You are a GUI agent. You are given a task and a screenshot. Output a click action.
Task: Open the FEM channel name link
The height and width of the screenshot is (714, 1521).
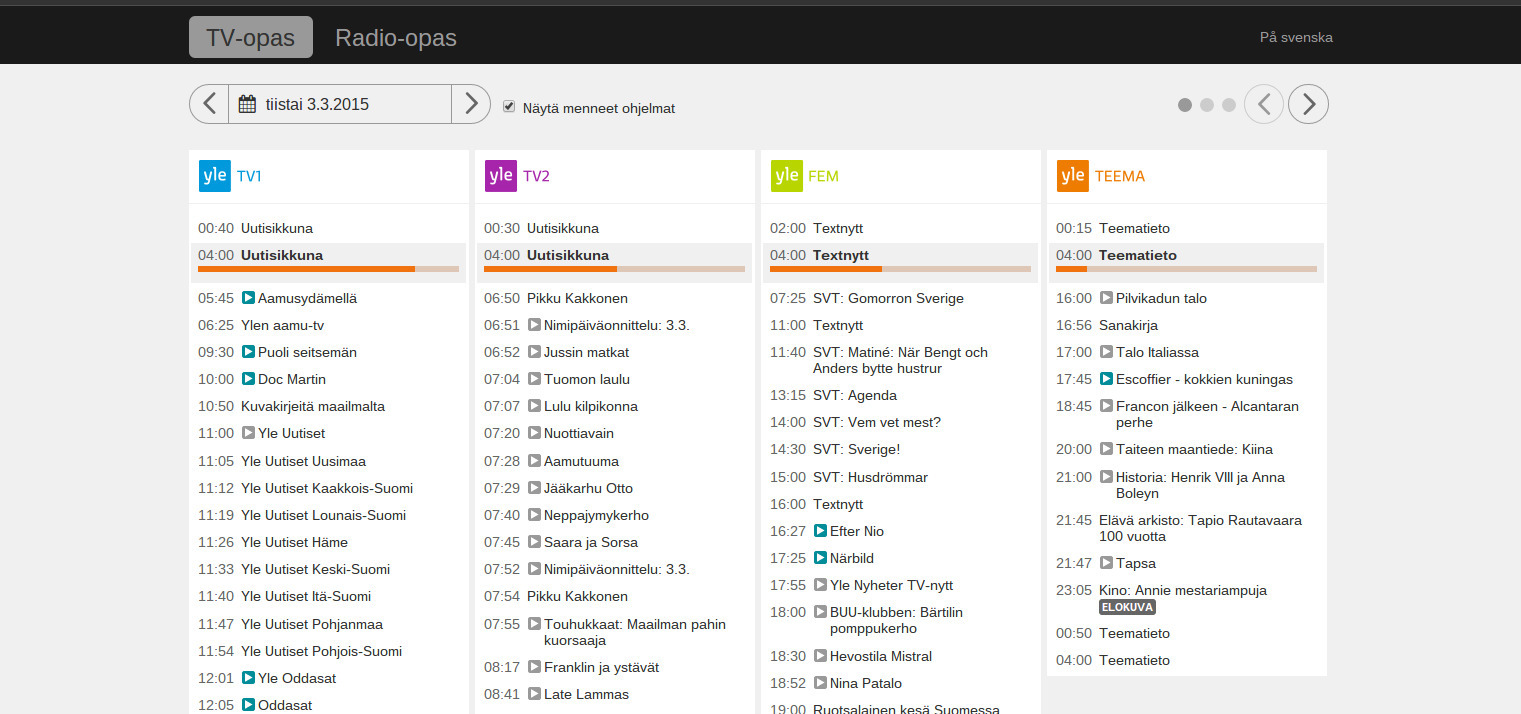[823, 176]
